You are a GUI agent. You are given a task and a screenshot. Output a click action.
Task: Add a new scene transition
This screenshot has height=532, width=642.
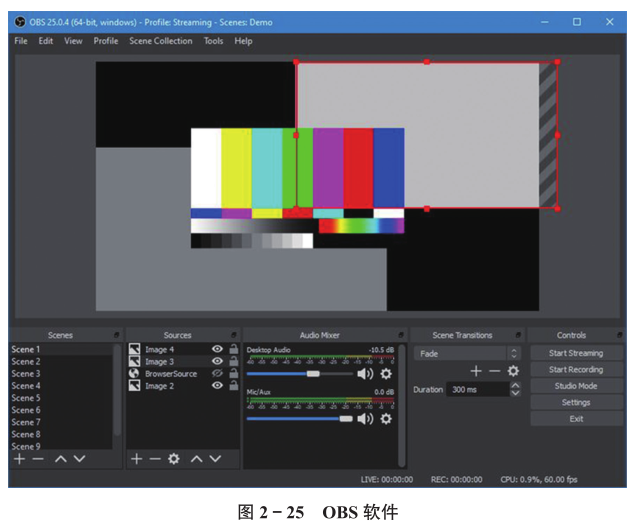click(x=476, y=371)
